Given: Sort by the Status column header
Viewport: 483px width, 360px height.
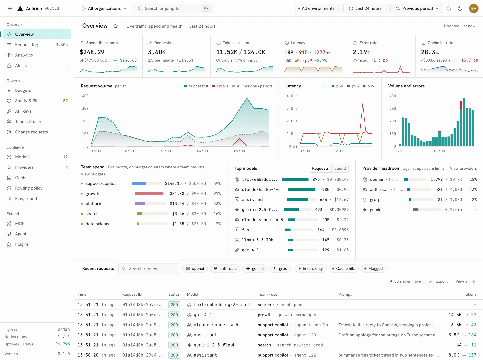Looking at the screenshot, I should (x=173, y=295).
